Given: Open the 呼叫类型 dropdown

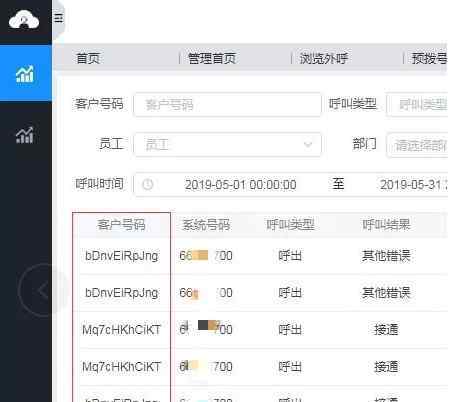Looking at the screenshot, I should click(418, 105).
